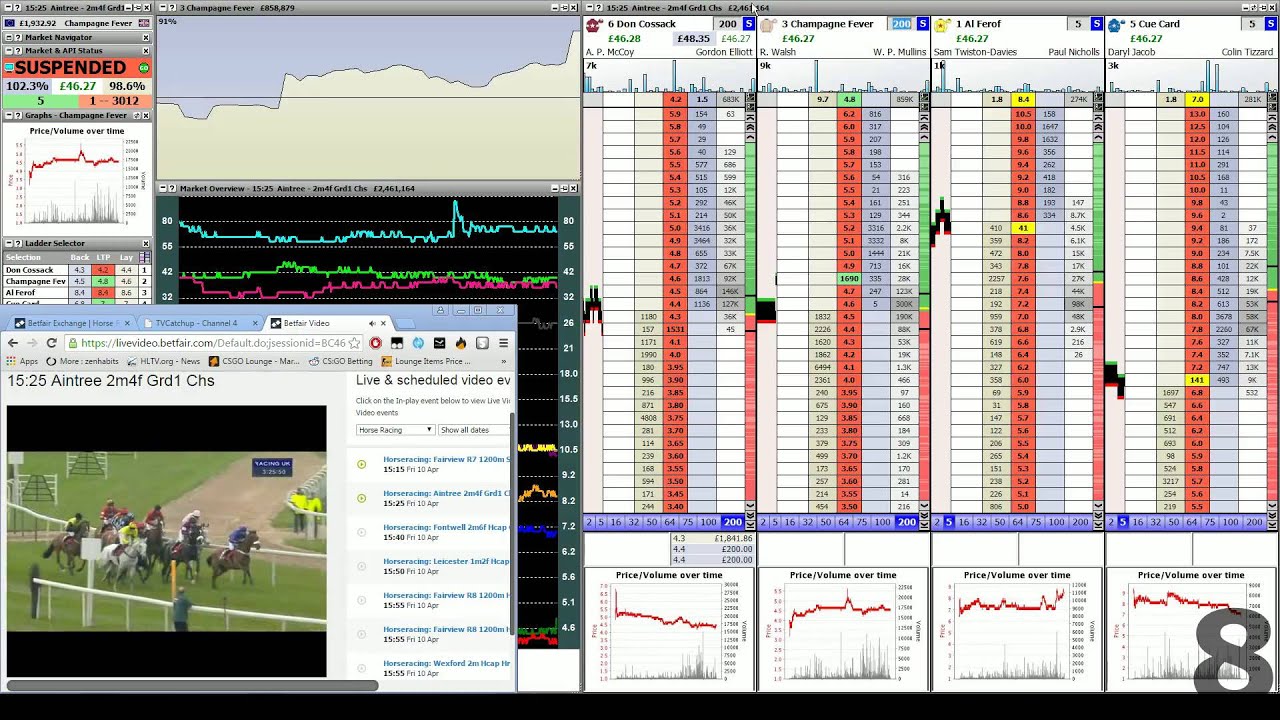Screen dimensions: 1280x720
Task: Select 5 stake button under Cue Card ladder
Action: coord(1123,522)
